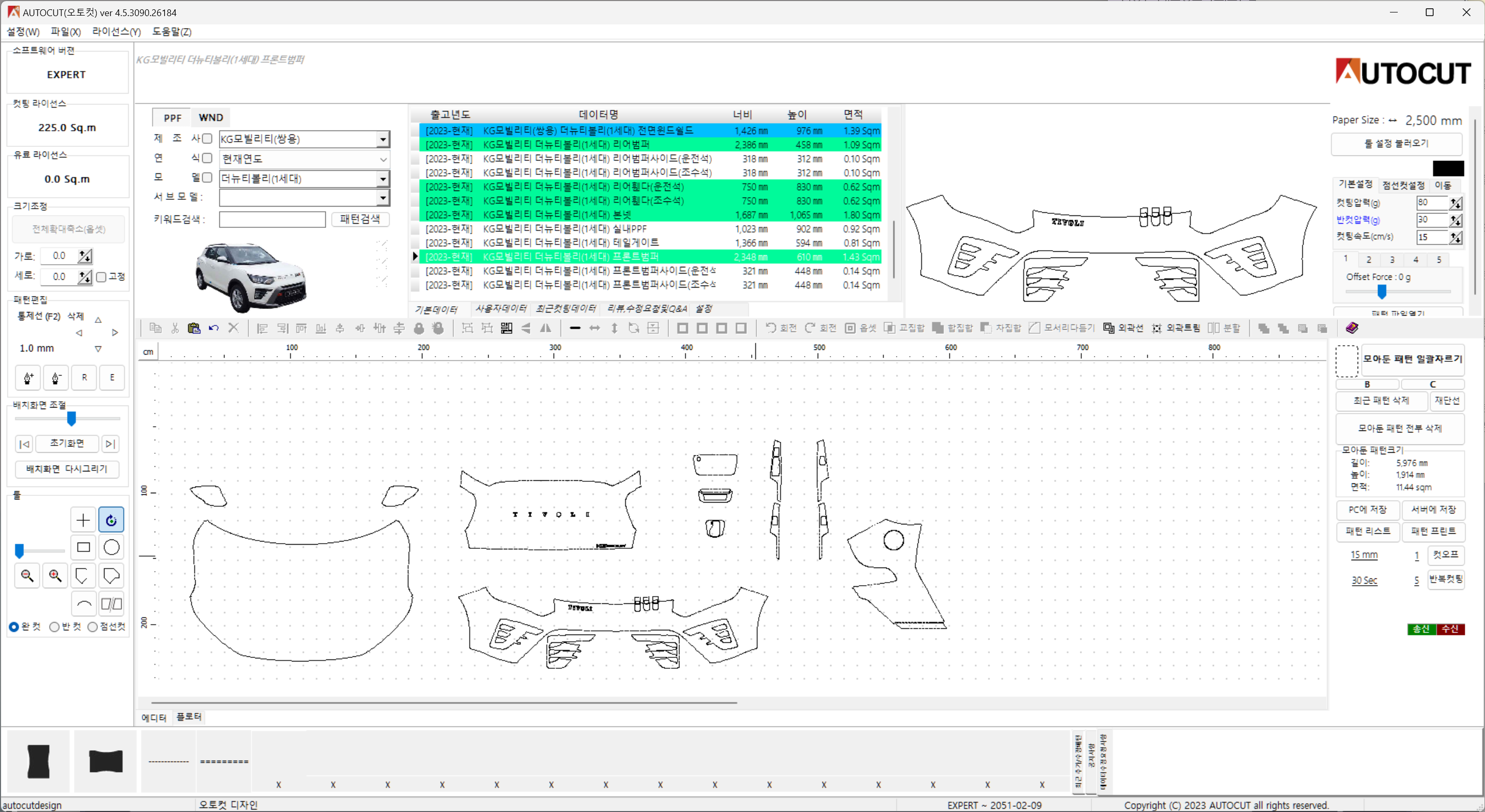The height and width of the screenshot is (812, 1485).
Task: Toggle the 제조사 checkbox
Action: (x=208, y=138)
